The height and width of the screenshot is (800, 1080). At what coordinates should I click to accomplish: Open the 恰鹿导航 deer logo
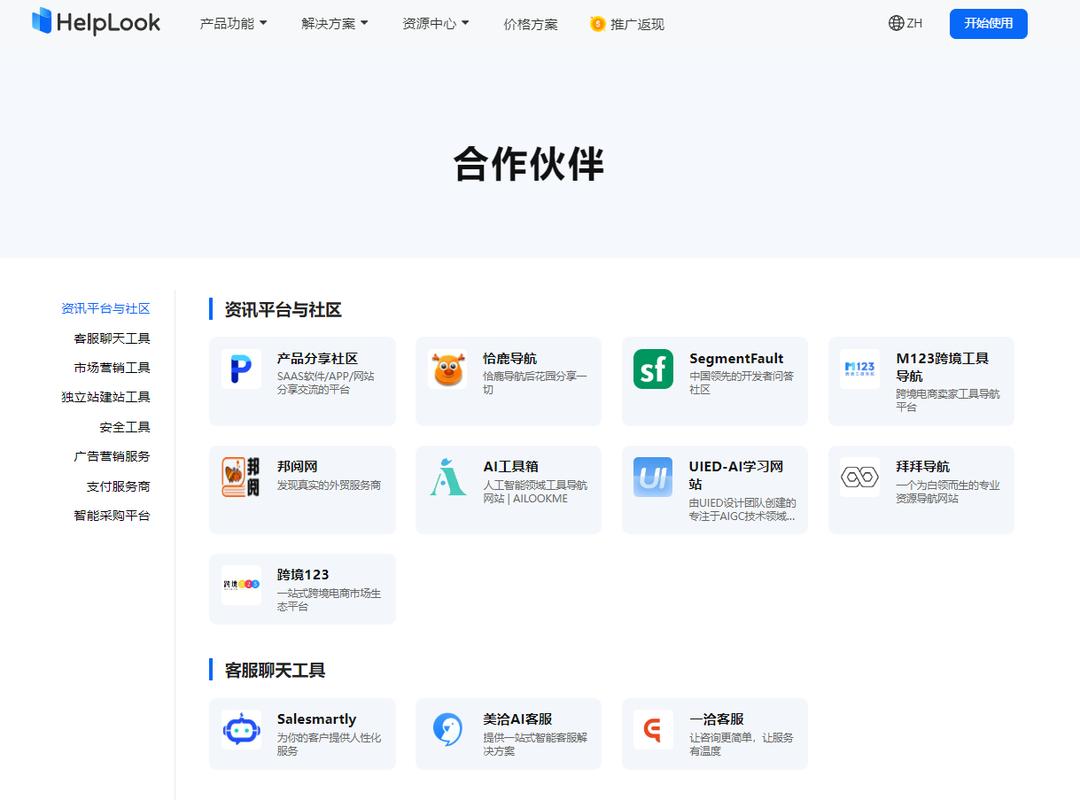click(x=448, y=369)
